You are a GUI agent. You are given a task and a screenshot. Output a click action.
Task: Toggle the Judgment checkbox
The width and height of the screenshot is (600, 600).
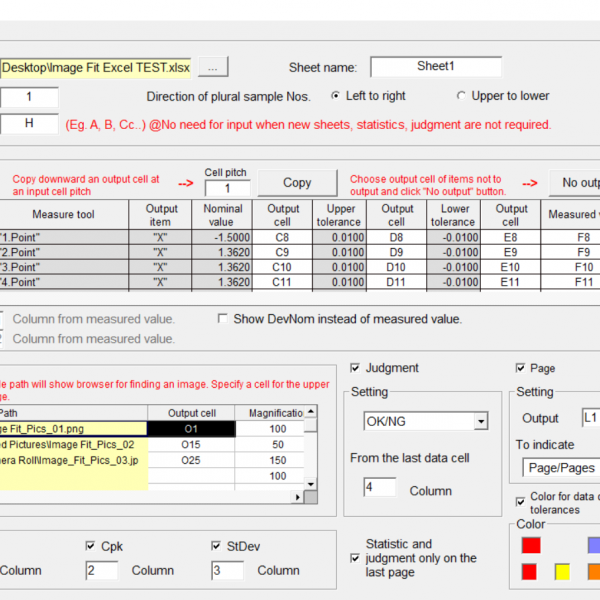click(x=356, y=368)
